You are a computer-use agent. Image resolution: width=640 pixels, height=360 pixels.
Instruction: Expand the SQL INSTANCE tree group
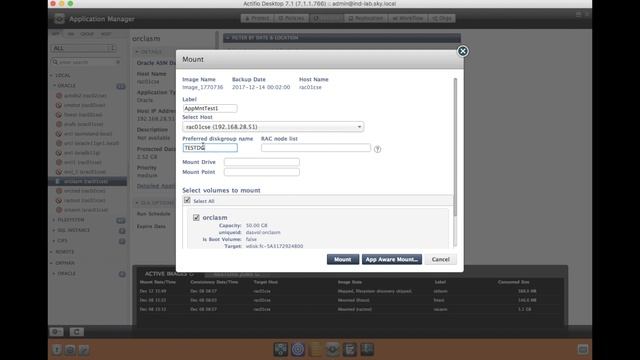click(x=54, y=230)
